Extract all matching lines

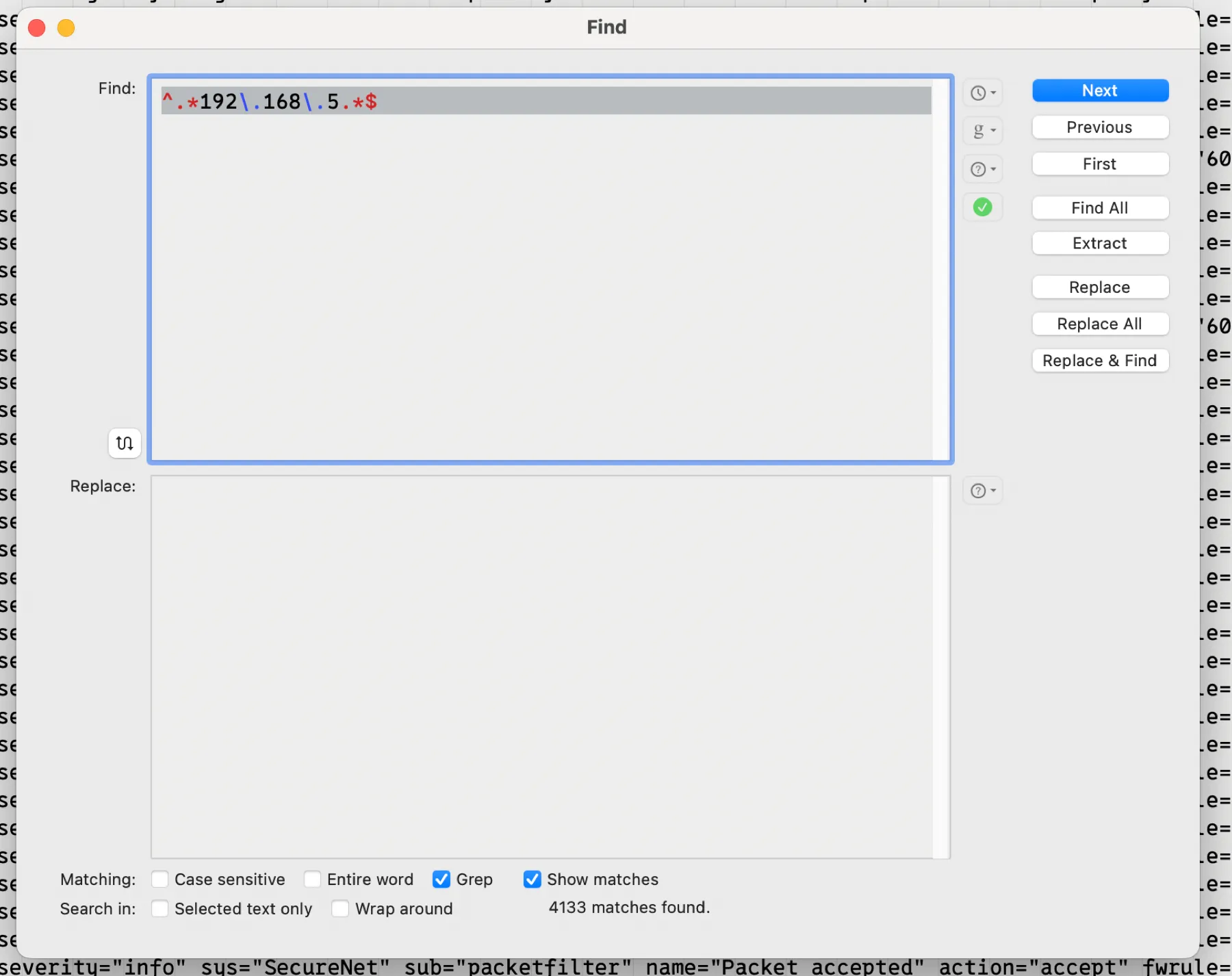click(x=1099, y=243)
